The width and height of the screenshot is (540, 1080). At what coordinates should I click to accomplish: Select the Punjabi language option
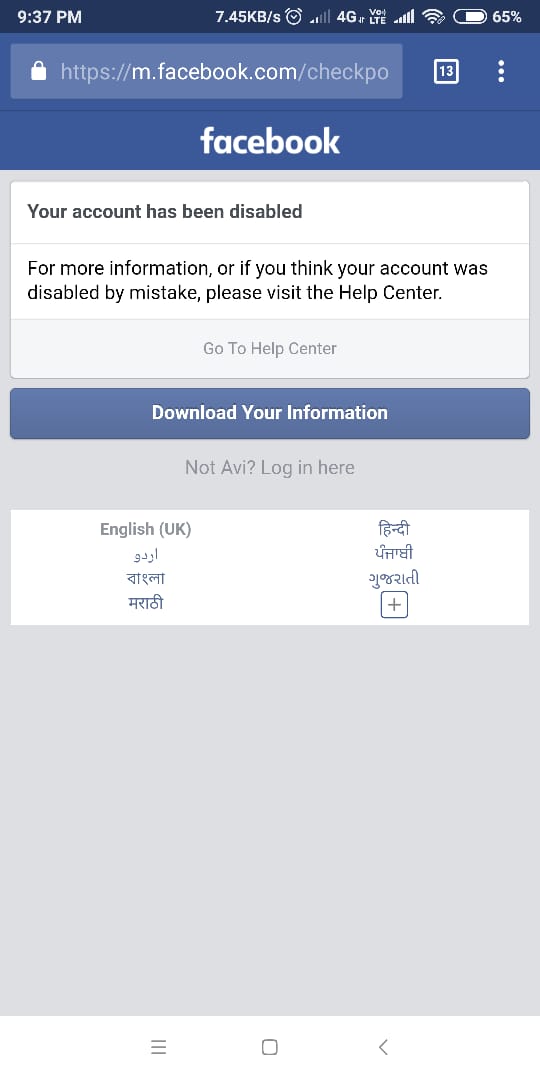395,553
